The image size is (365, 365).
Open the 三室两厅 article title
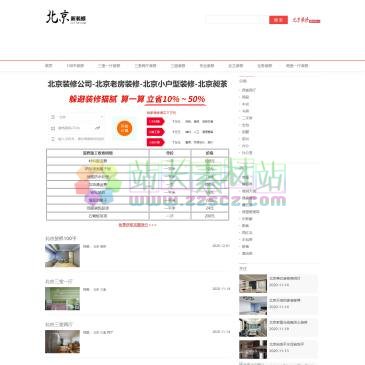click(x=59, y=324)
